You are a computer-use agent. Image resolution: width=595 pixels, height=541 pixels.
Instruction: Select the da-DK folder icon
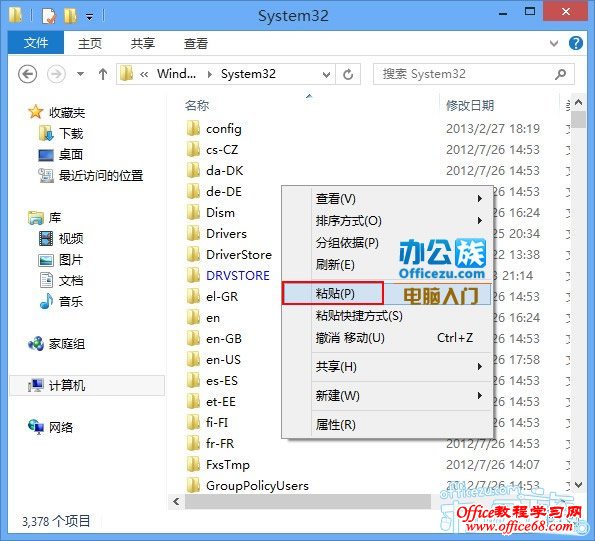point(193,171)
